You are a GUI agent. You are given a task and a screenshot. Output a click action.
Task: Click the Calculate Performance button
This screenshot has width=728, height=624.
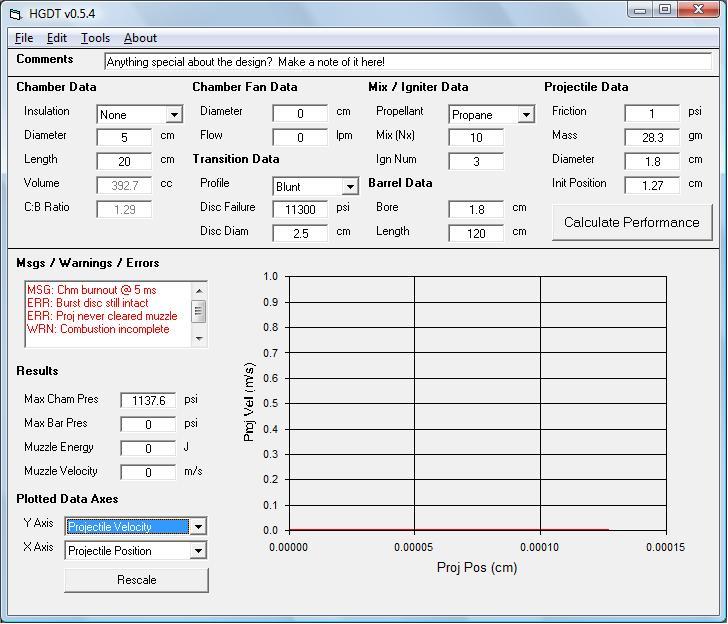pyautogui.click(x=631, y=222)
